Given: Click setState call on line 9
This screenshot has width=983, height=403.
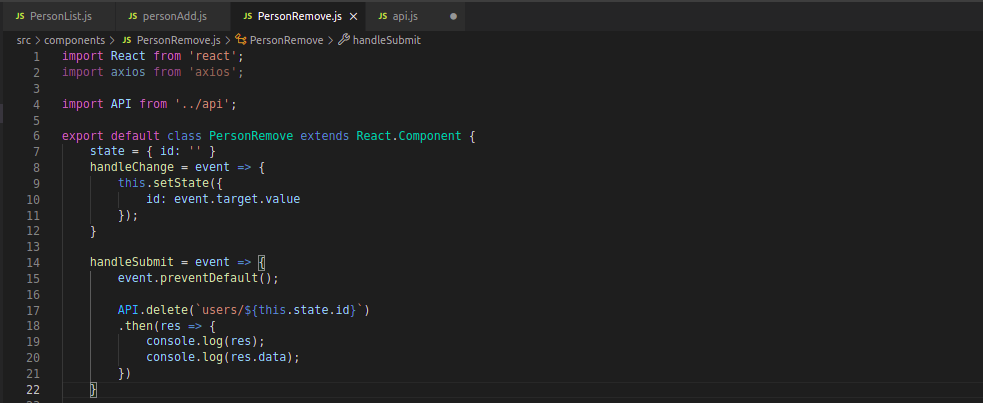Looking at the screenshot, I should pyautogui.click(x=181, y=184).
